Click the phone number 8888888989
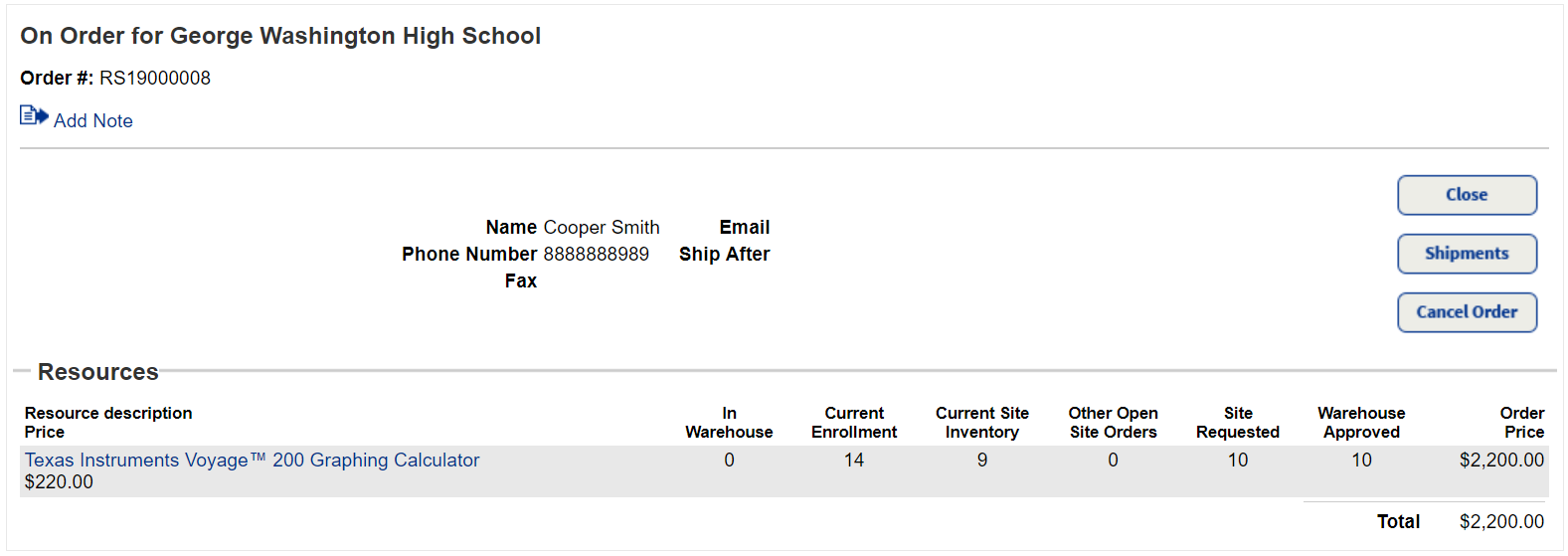This screenshot has width=1568, height=556. [596, 255]
